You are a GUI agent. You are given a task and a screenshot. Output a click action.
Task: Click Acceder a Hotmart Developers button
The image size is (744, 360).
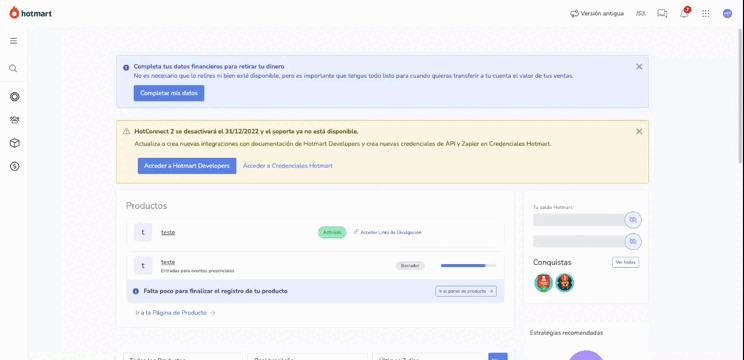[187, 166]
